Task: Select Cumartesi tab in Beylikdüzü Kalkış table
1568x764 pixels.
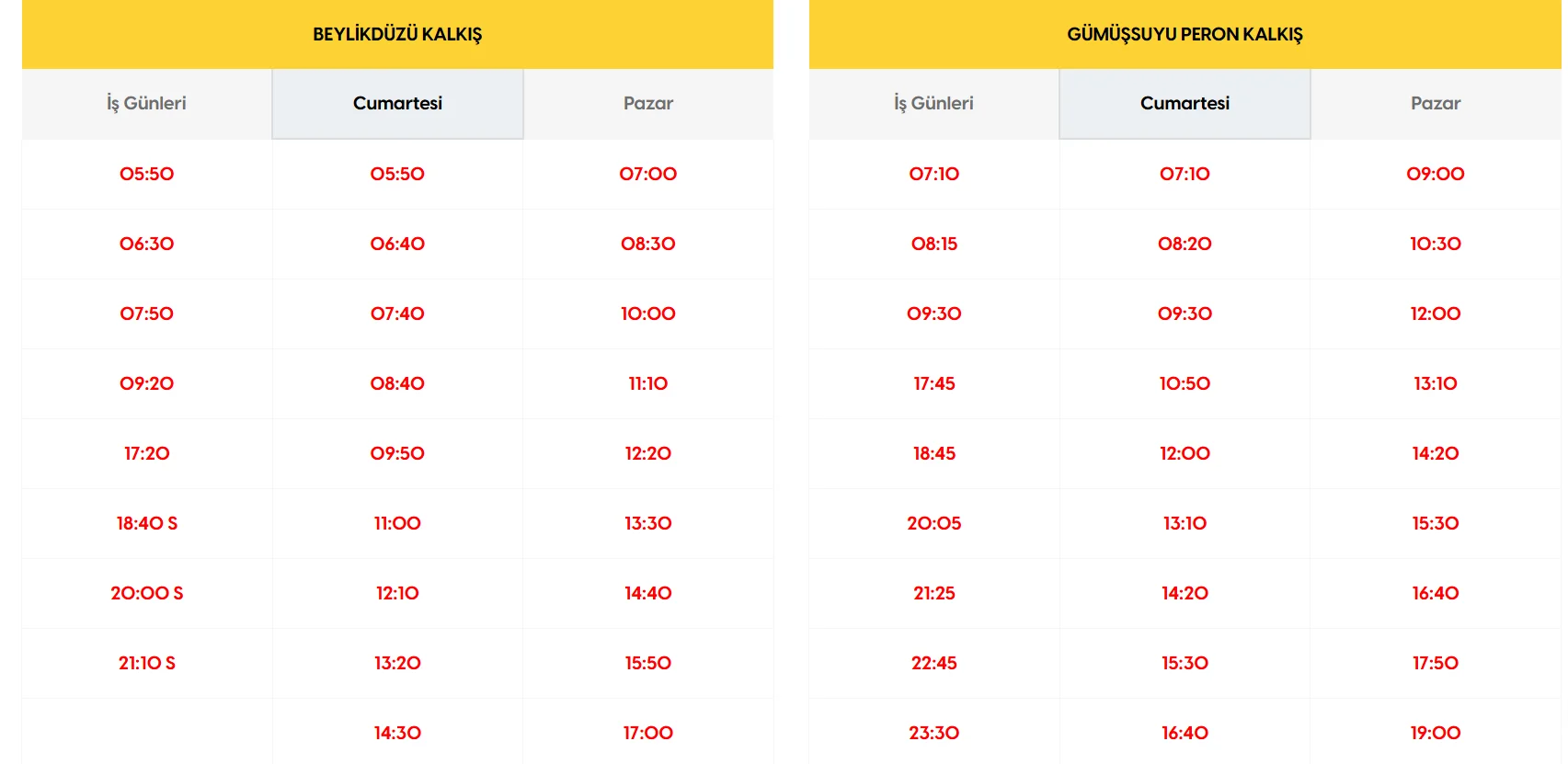Action: click(397, 104)
